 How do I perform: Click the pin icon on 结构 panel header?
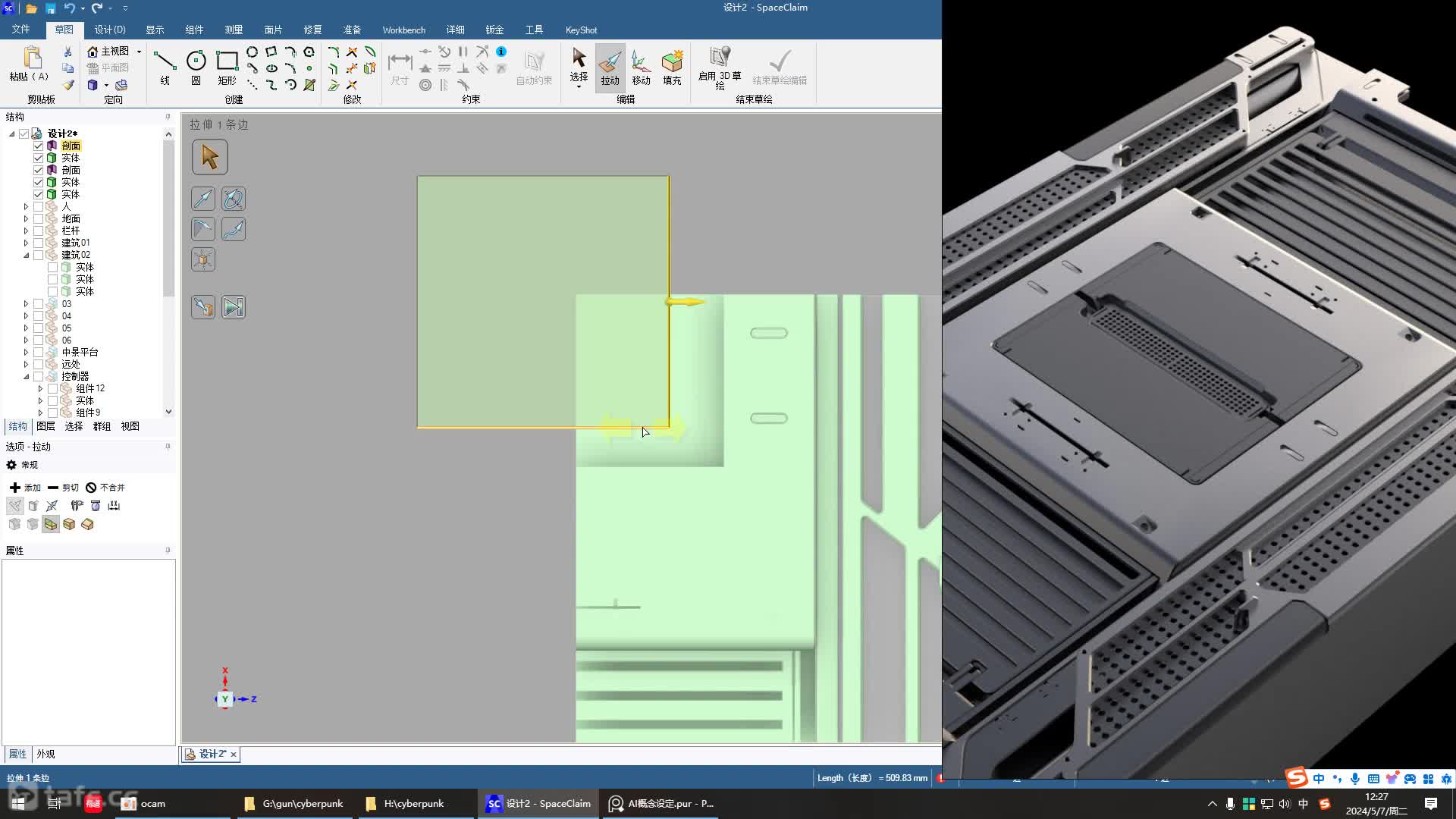[x=168, y=117]
